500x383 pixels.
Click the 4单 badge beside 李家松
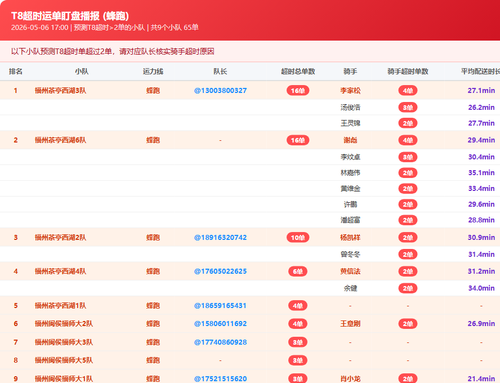pyautogui.click(x=408, y=91)
